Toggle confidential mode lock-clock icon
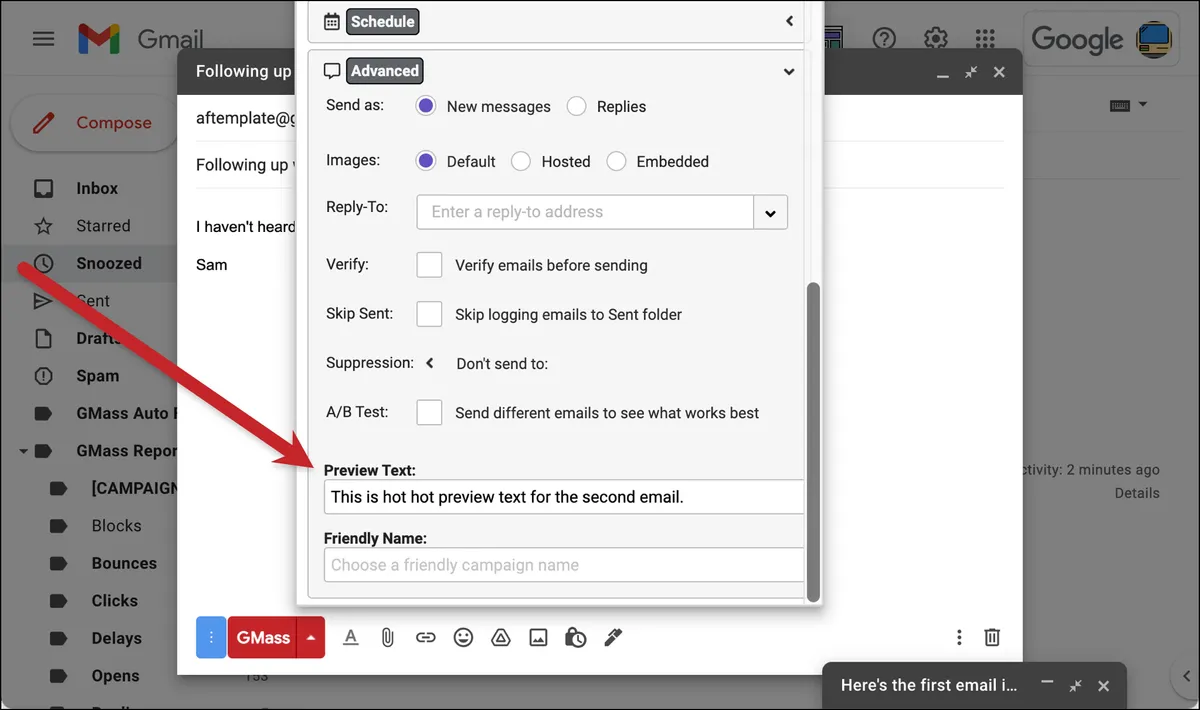This screenshot has width=1200, height=710. pyautogui.click(x=576, y=637)
